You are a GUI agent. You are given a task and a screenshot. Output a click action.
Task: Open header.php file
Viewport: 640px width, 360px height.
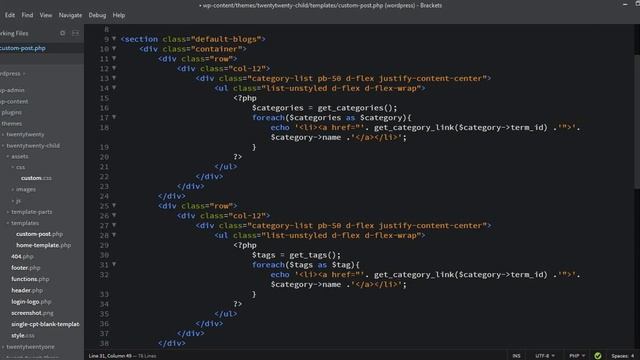27,290
